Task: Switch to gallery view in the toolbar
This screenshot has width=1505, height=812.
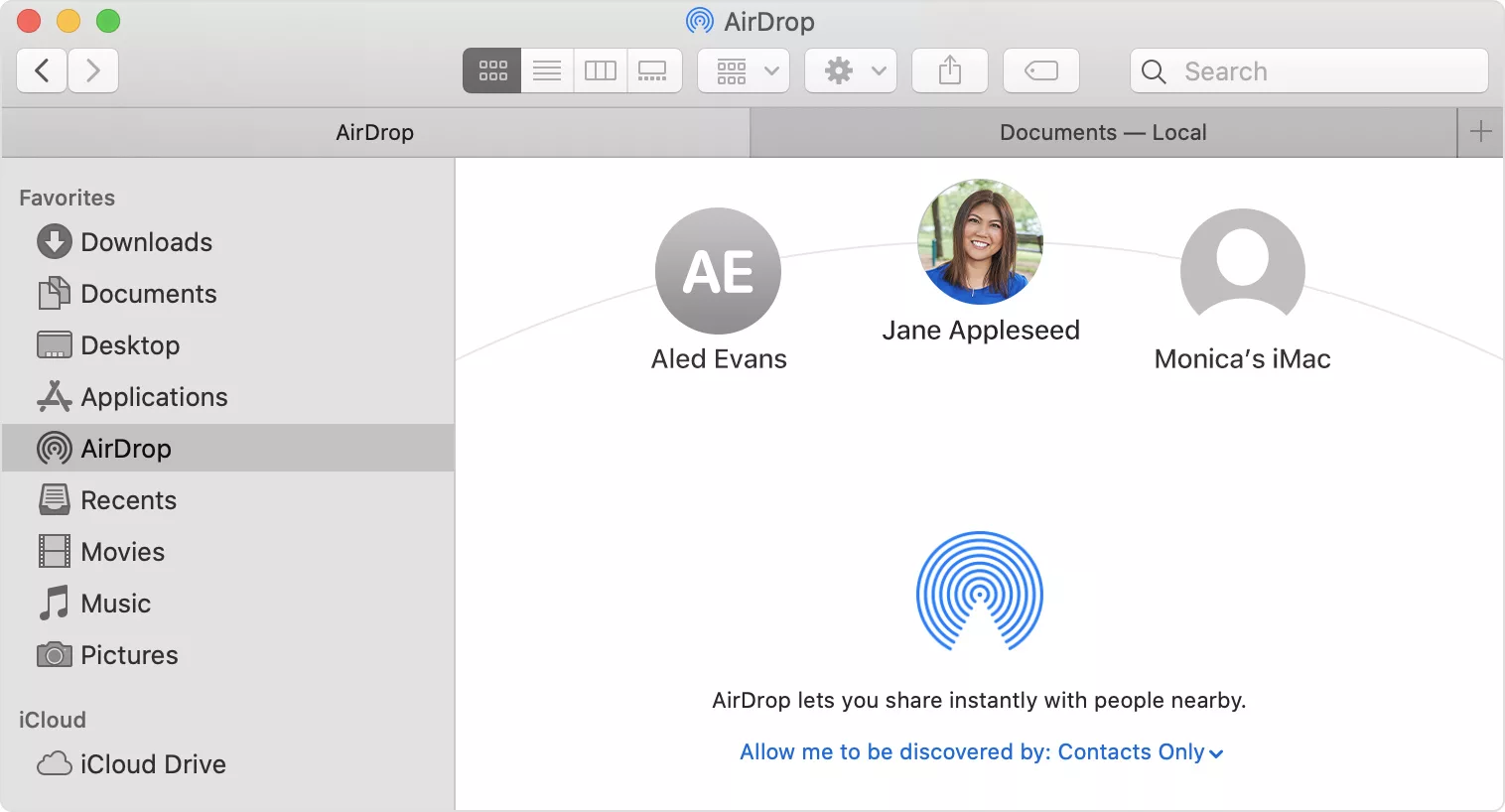Action: tap(654, 70)
